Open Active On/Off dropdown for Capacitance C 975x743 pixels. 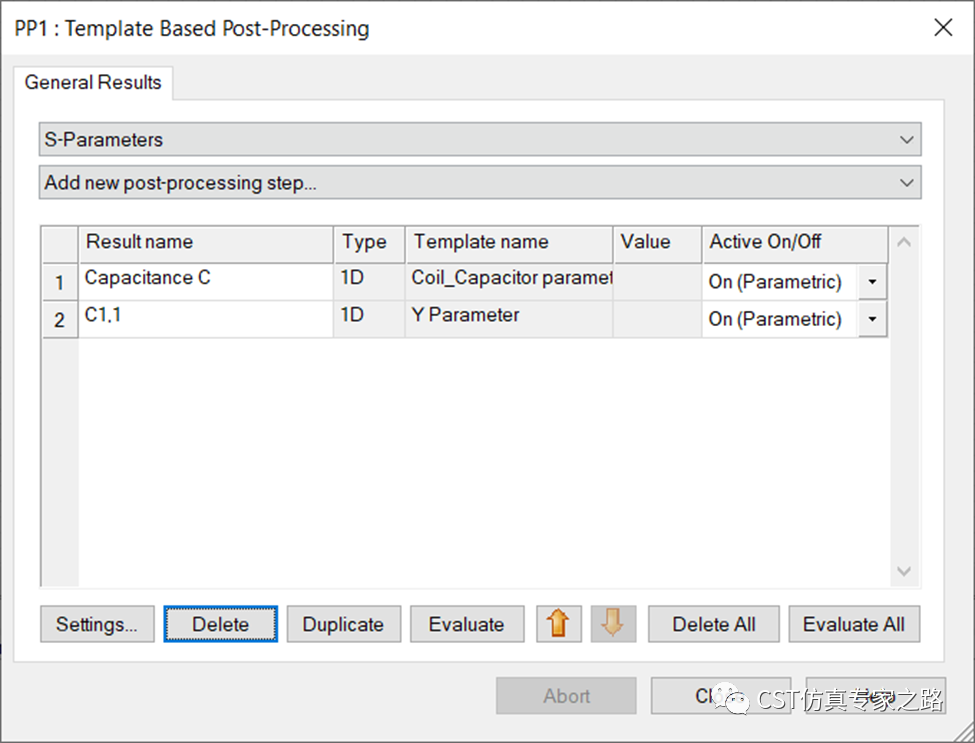872,282
